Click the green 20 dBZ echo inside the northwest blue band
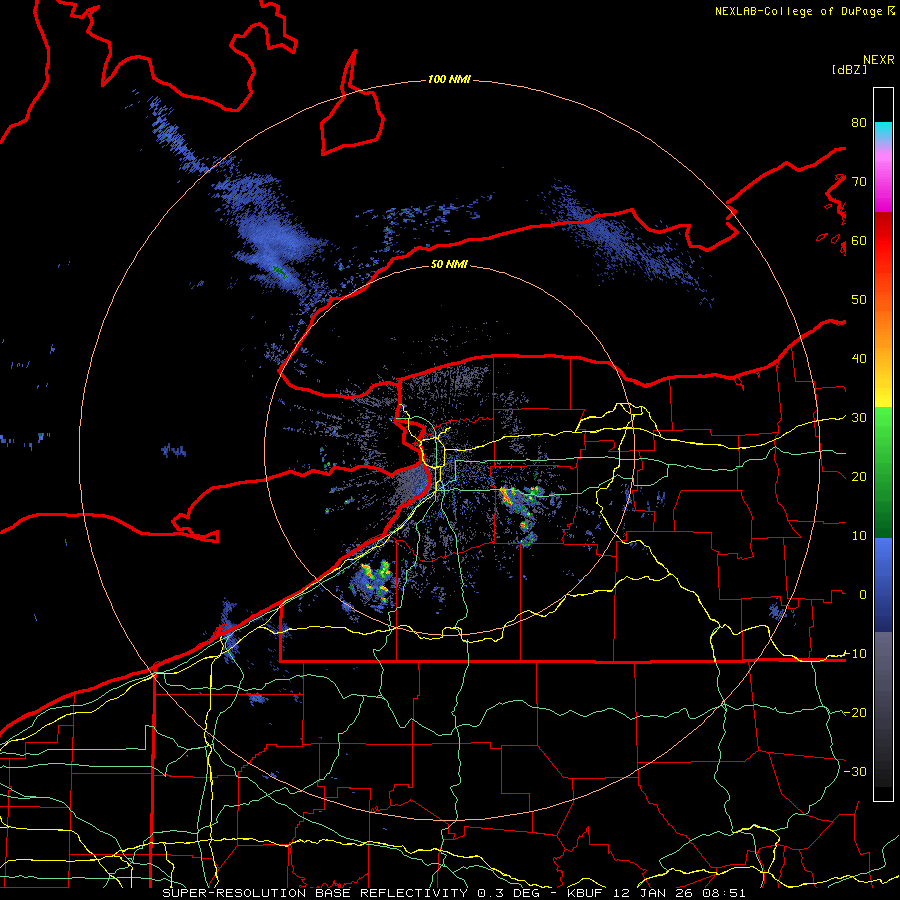The height and width of the screenshot is (900, 900). (x=279, y=270)
